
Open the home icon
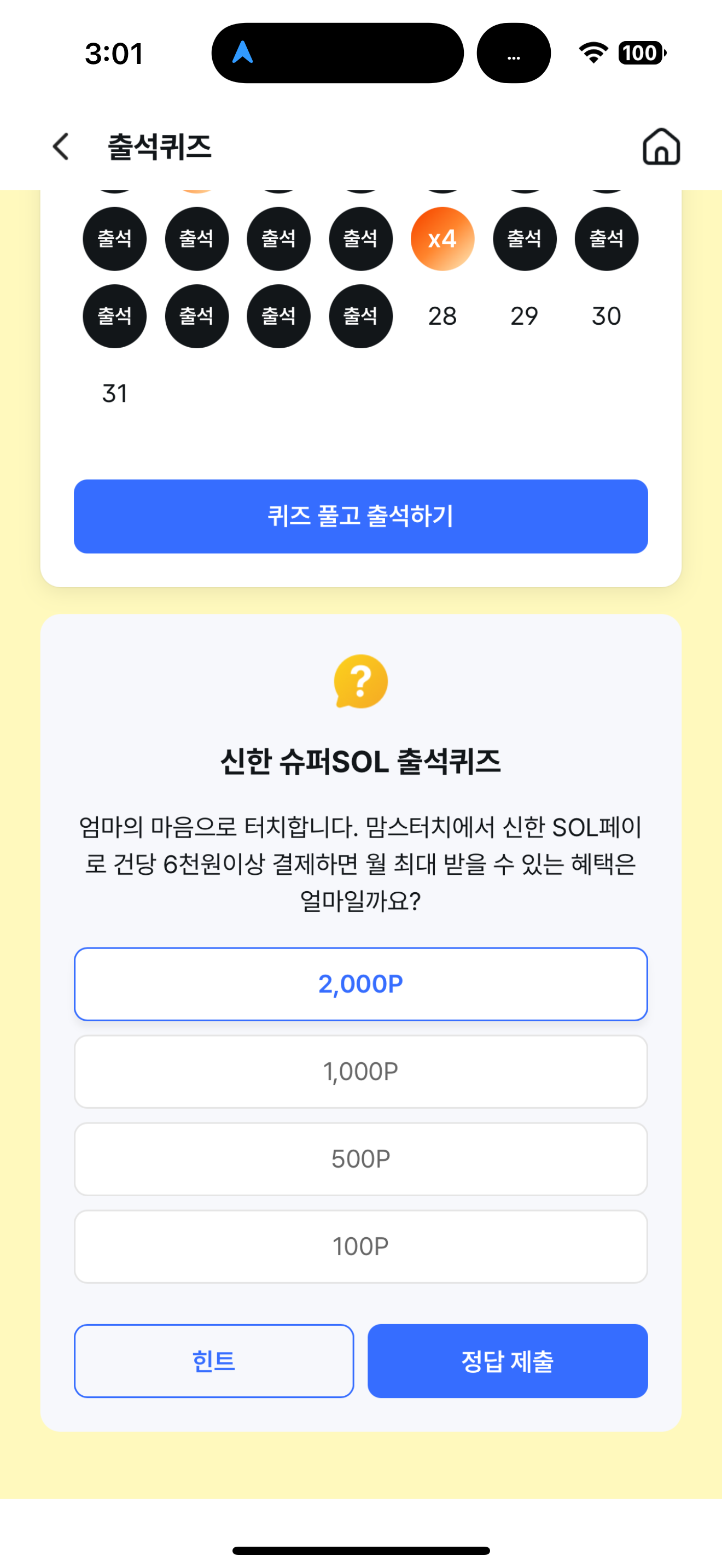[x=661, y=146]
